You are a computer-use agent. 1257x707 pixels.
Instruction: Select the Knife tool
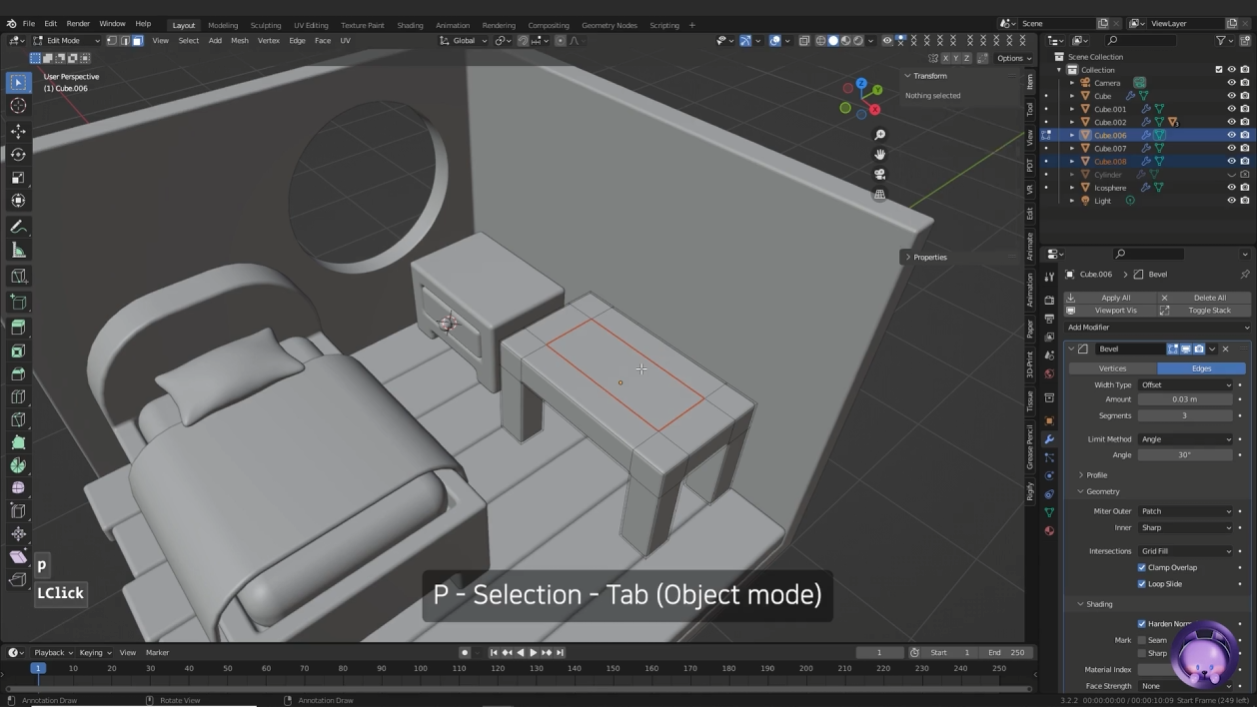pos(18,420)
